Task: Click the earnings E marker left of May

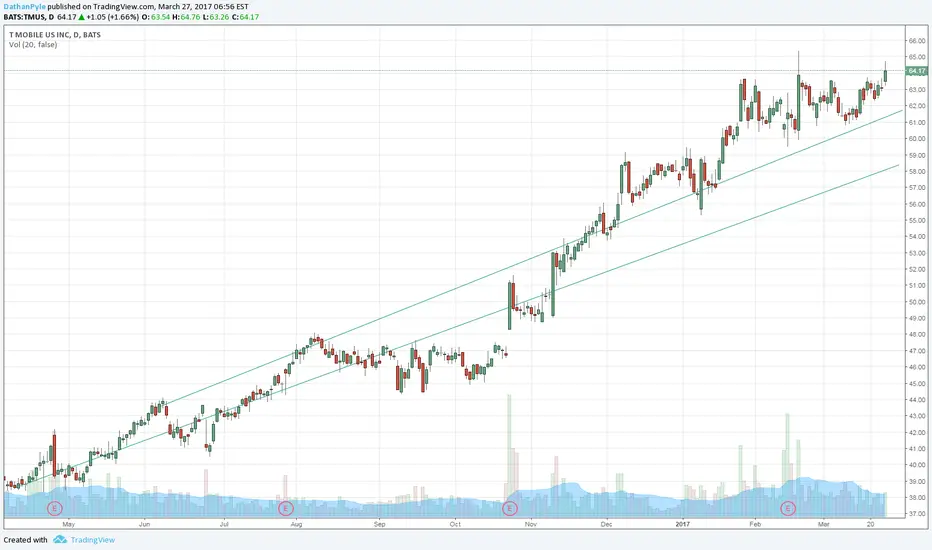Action: (x=55, y=508)
